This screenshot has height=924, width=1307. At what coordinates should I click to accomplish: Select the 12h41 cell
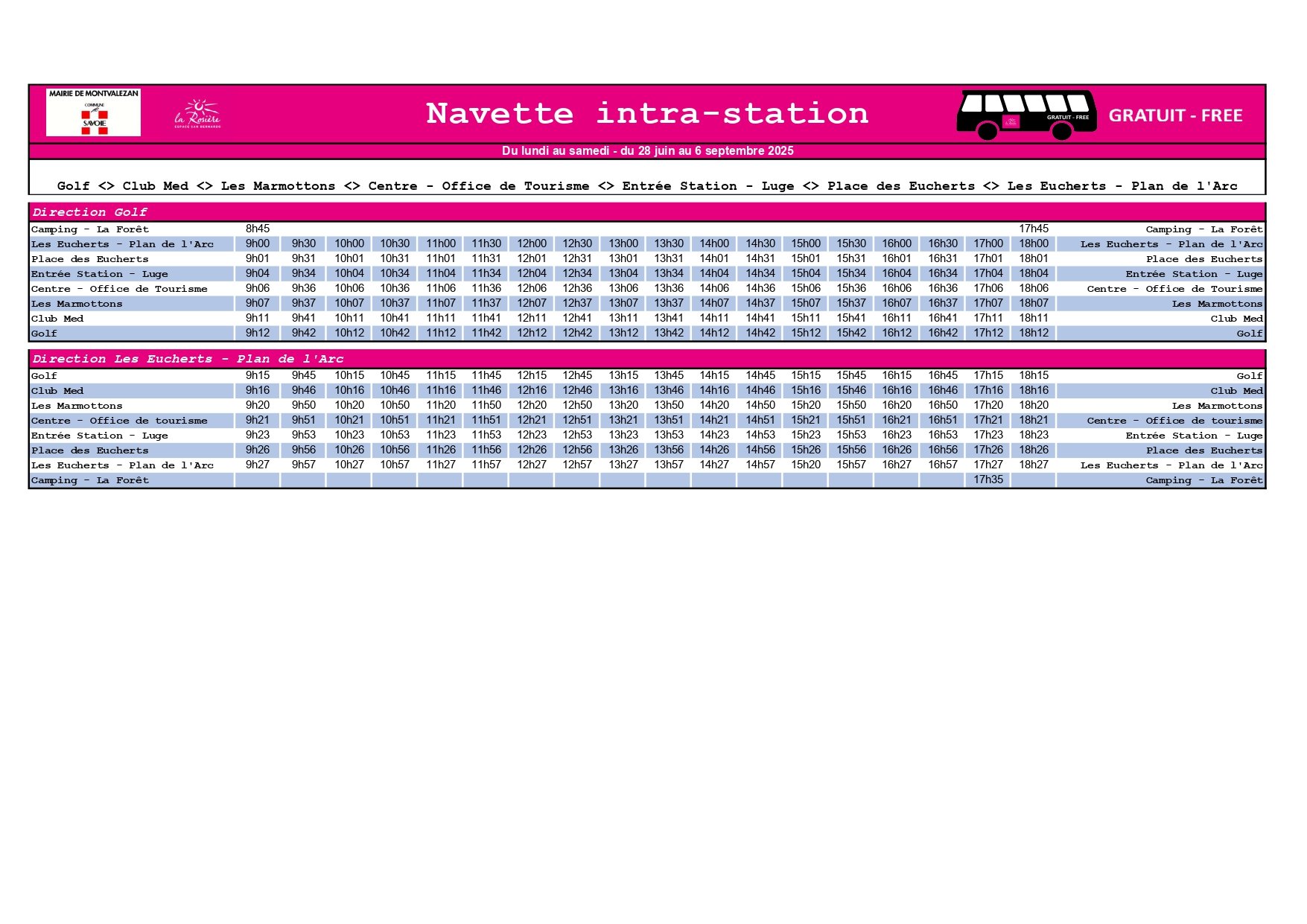click(x=577, y=318)
